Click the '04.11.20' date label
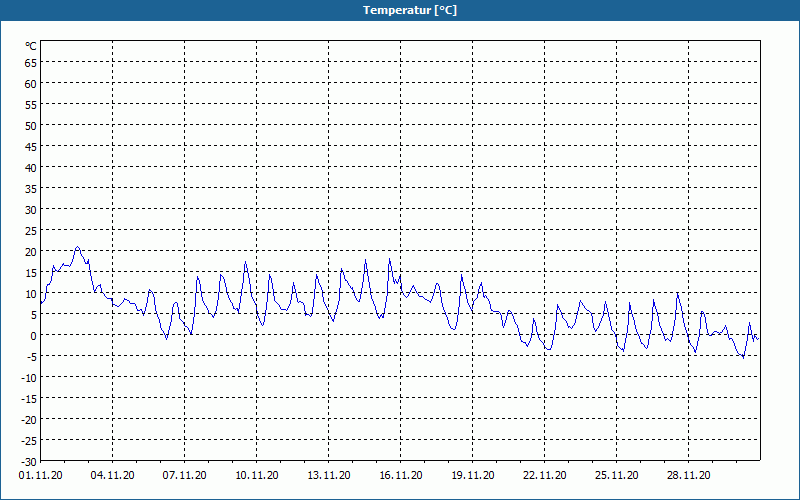 [113, 475]
